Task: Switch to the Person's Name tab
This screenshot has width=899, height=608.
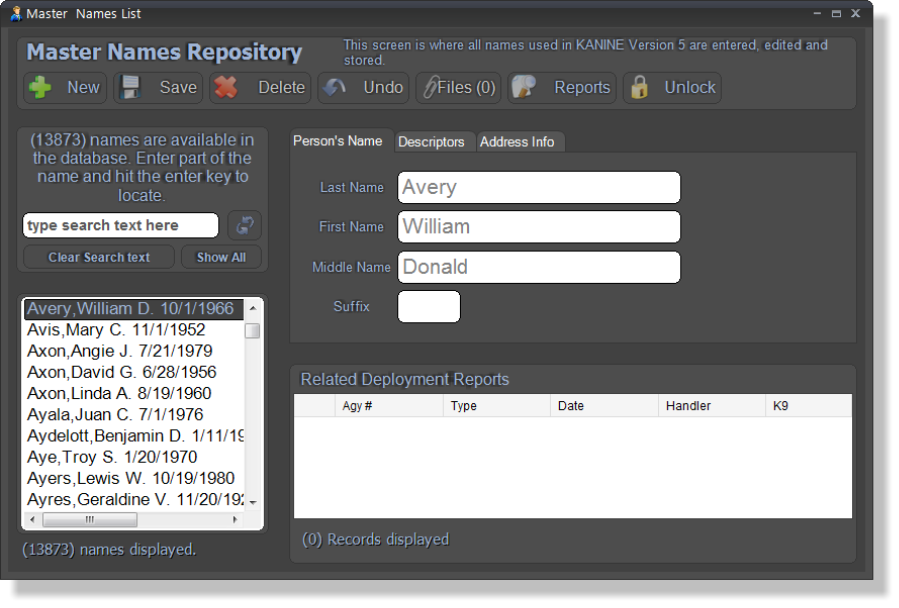Action: click(x=338, y=141)
